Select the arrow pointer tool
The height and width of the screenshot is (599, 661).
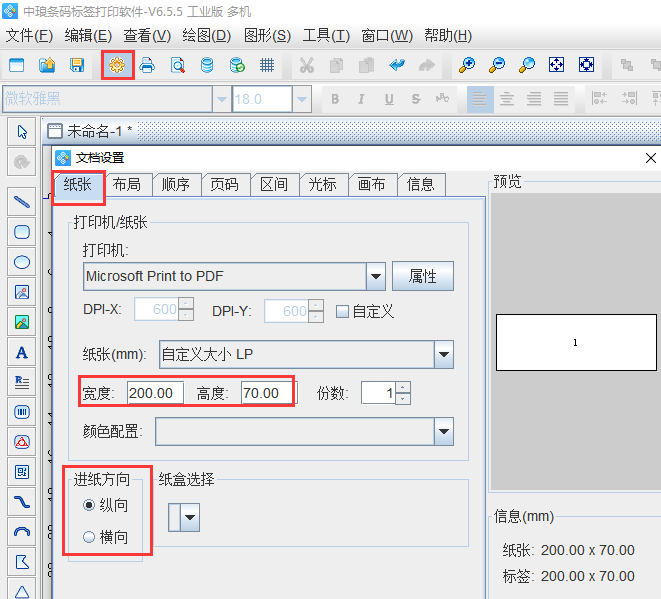pos(22,132)
